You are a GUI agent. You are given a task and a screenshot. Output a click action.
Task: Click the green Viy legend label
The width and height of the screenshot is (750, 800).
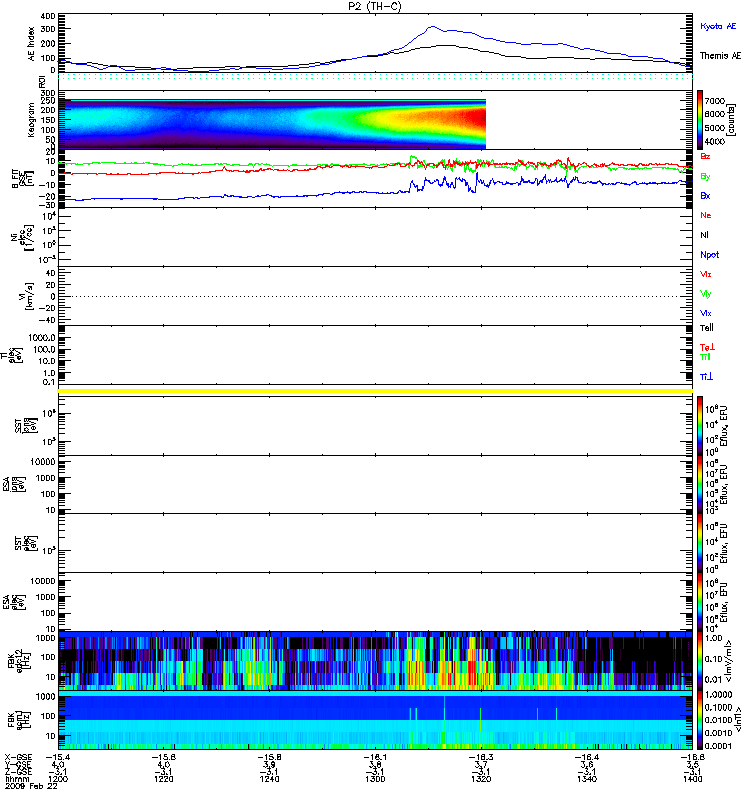705,294
